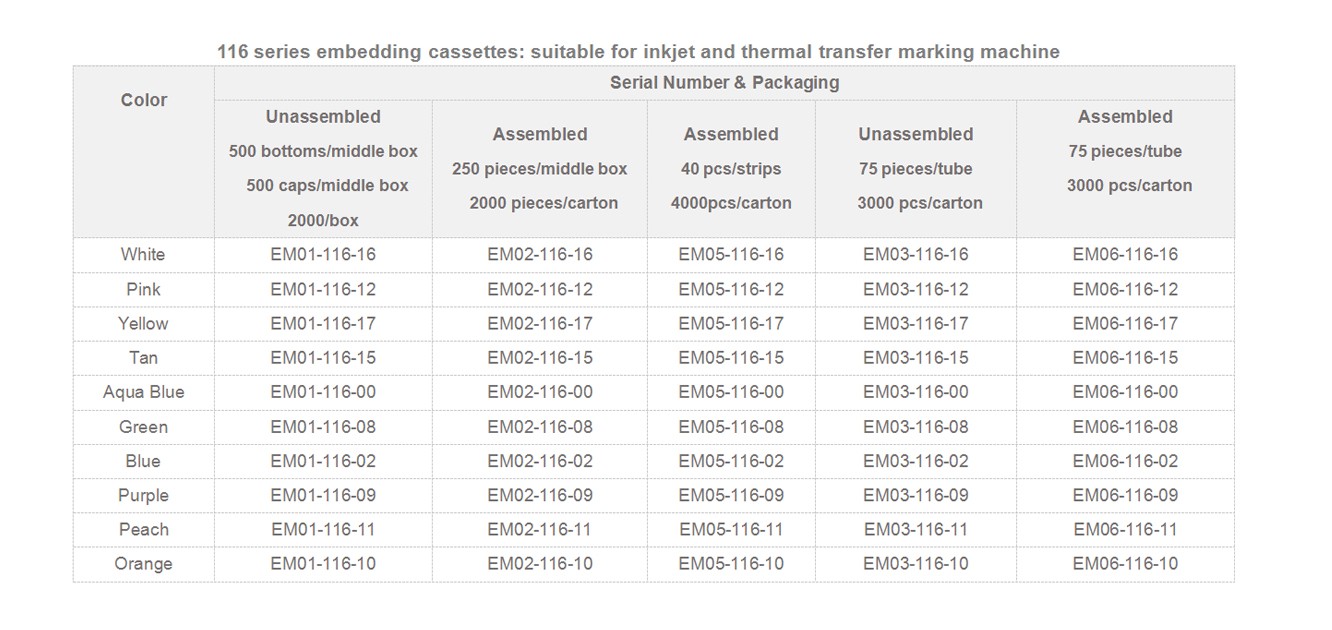This screenshot has height=630, width=1332.
Task: Select EM03-116-15 in the Tan row
Action: [916, 357]
